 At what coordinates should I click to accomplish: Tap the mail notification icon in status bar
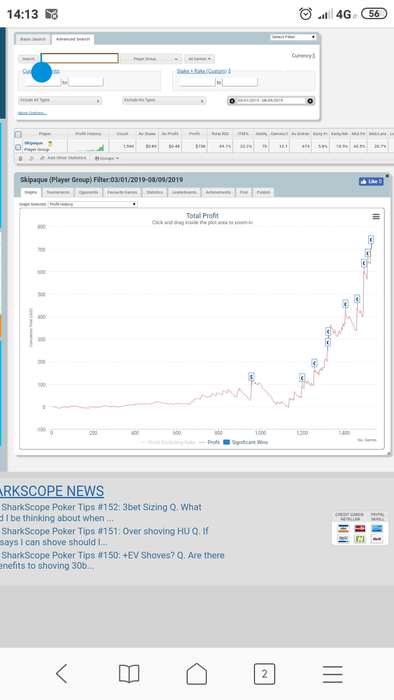[x=52, y=14]
